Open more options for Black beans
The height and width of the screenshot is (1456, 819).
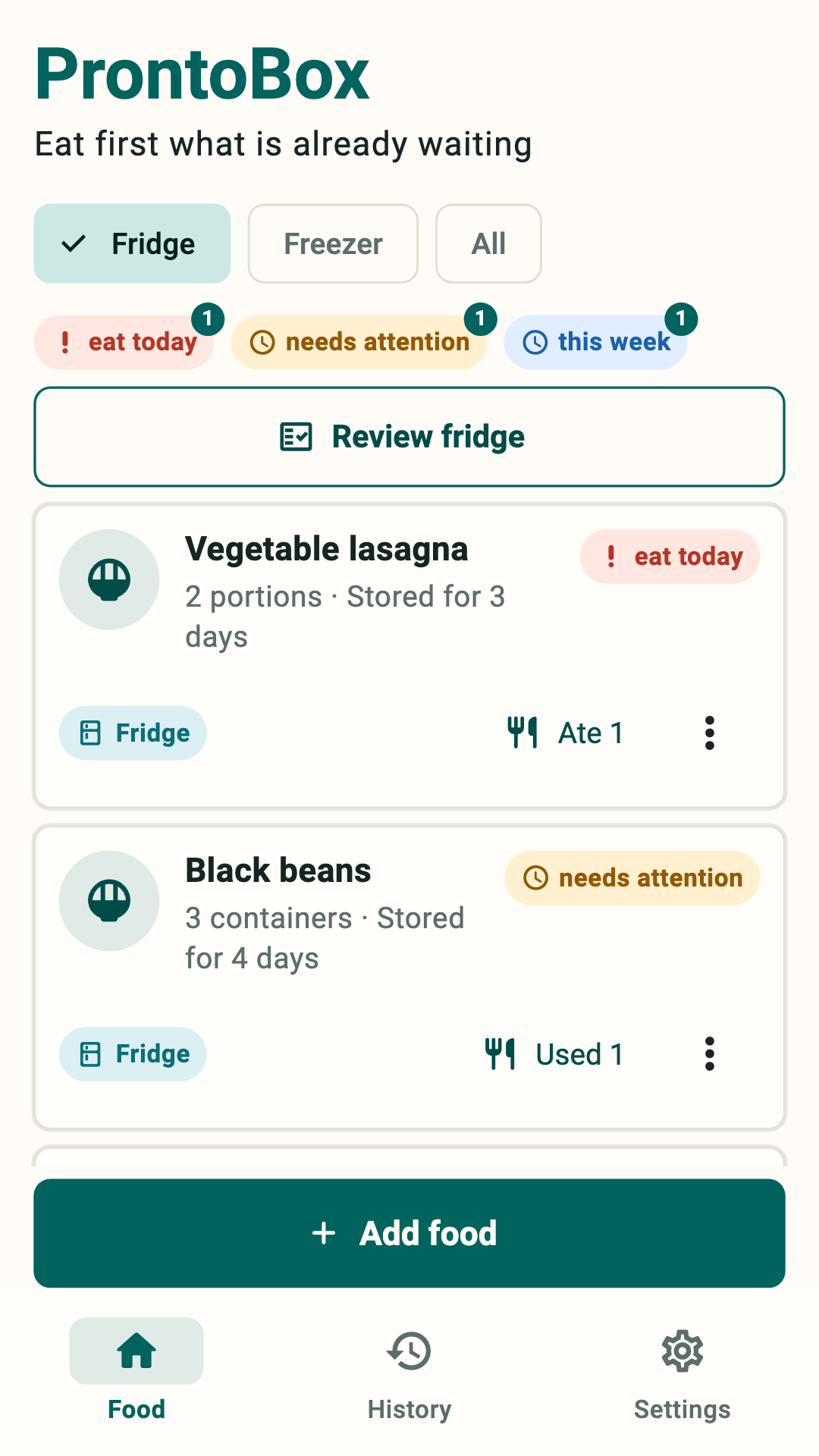click(x=710, y=1054)
